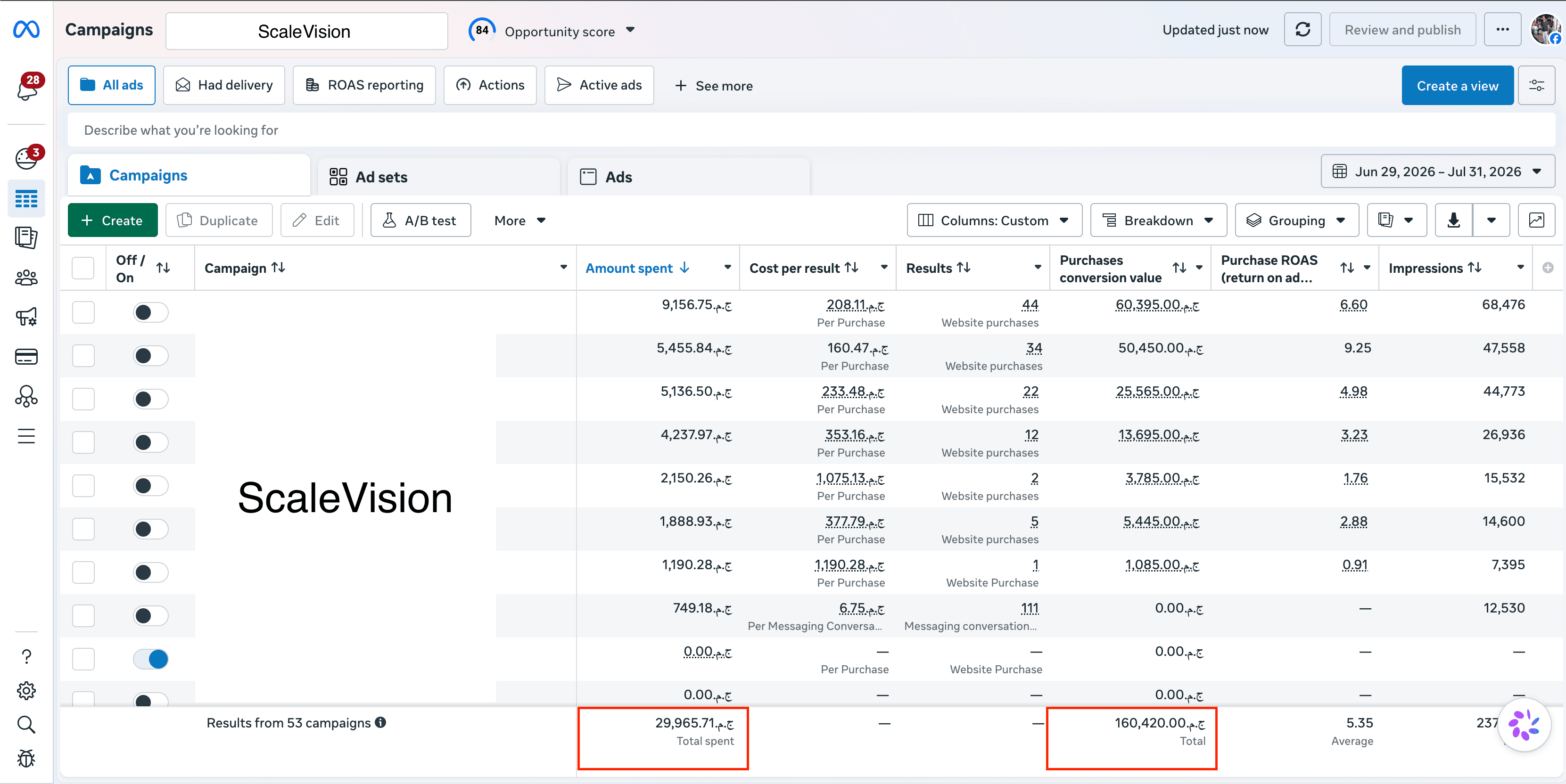Open Meta AI assistant sparkle bubble
Viewport: 1566px width, 784px height.
pyautogui.click(x=1524, y=725)
